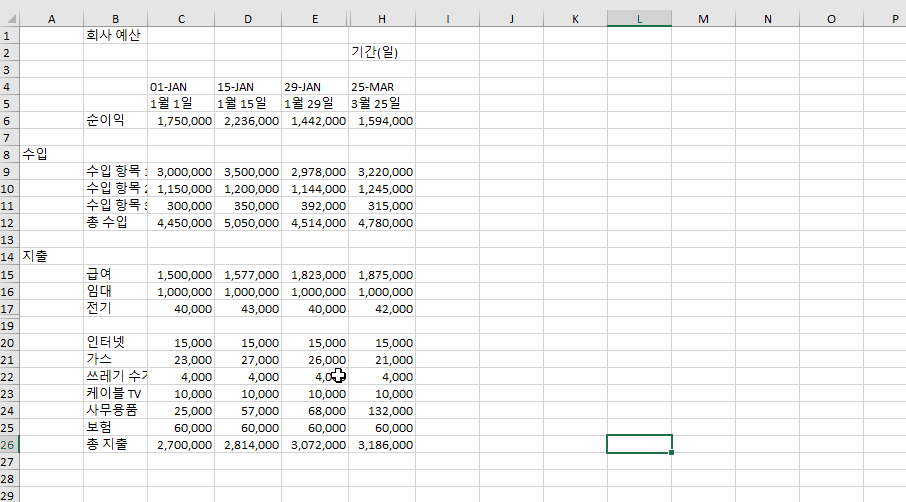Click the 인터넷 label cell

click(116, 343)
